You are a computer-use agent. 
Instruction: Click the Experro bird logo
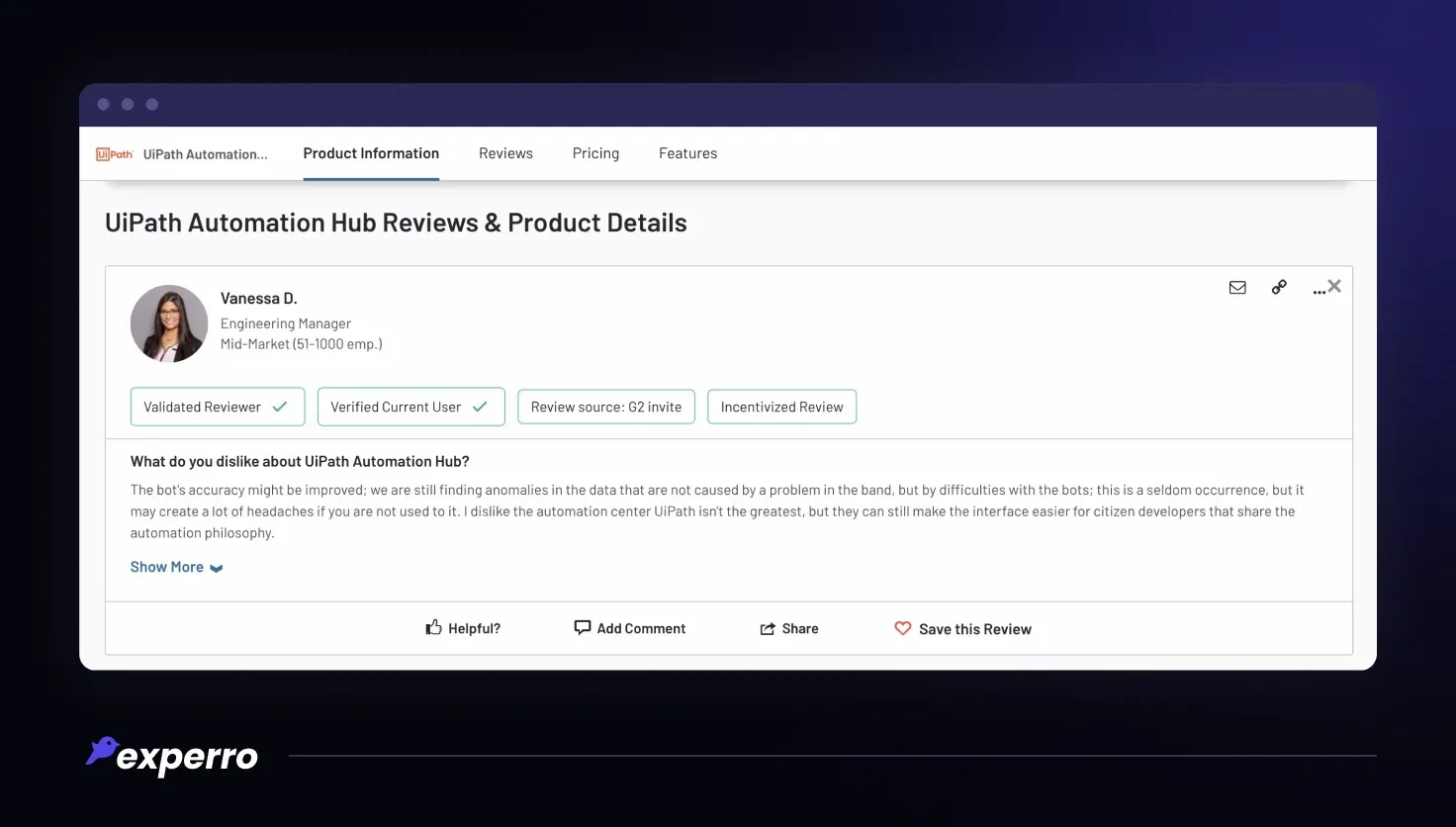point(103,751)
